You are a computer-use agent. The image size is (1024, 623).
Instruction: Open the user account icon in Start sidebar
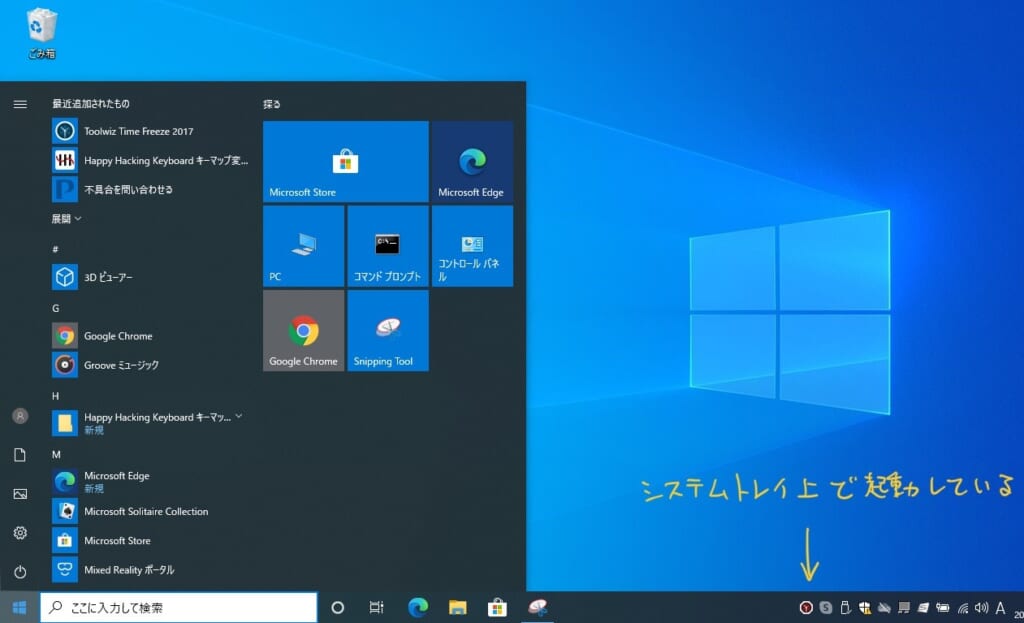(x=20, y=416)
